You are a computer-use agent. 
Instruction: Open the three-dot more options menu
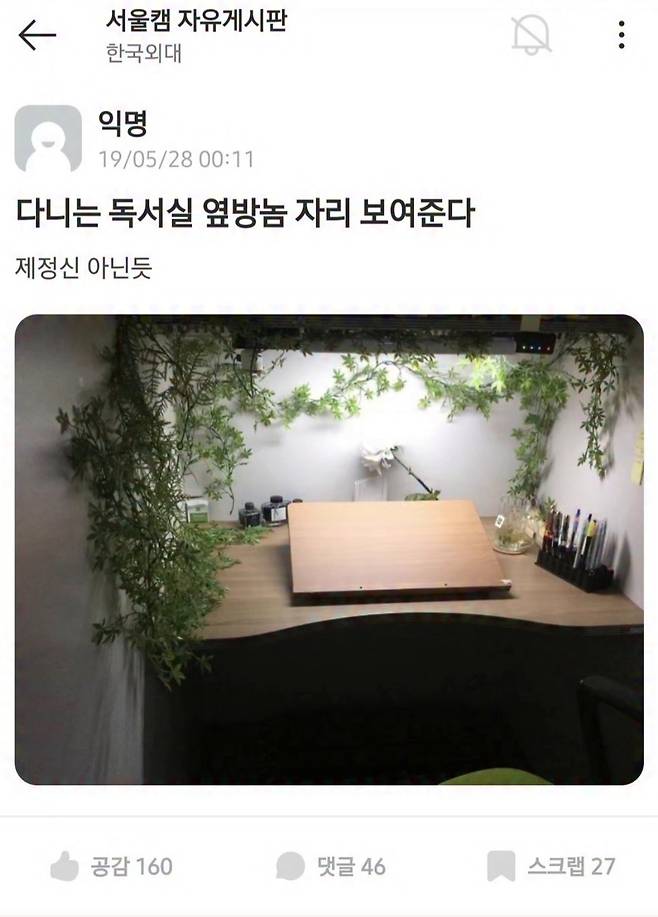pos(621,35)
